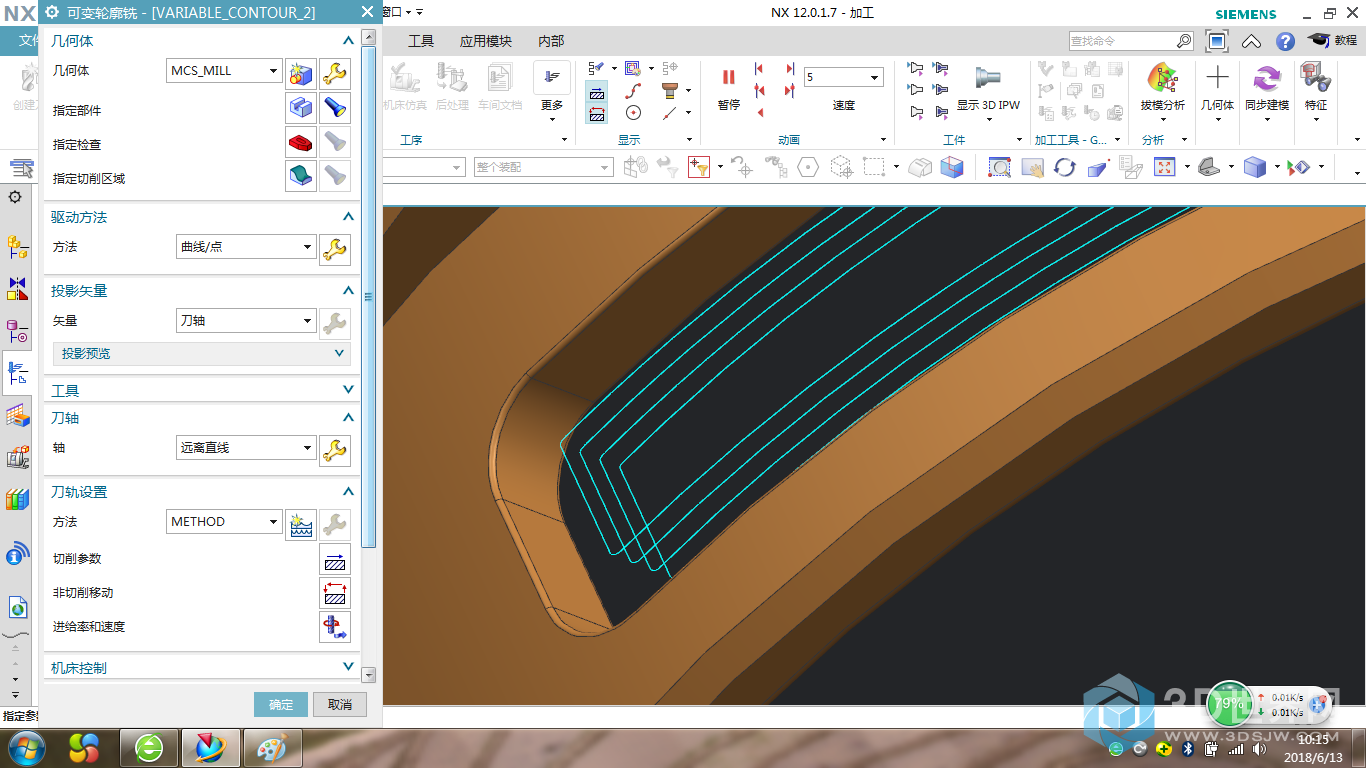The width and height of the screenshot is (1366, 768).
Task: Open the Windows Start button
Action: click(26, 747)
